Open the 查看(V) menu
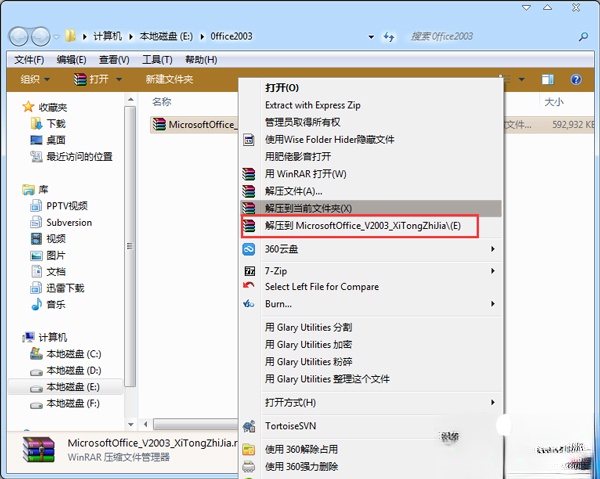This screenshot has width=600, height=479. (114, 60)
